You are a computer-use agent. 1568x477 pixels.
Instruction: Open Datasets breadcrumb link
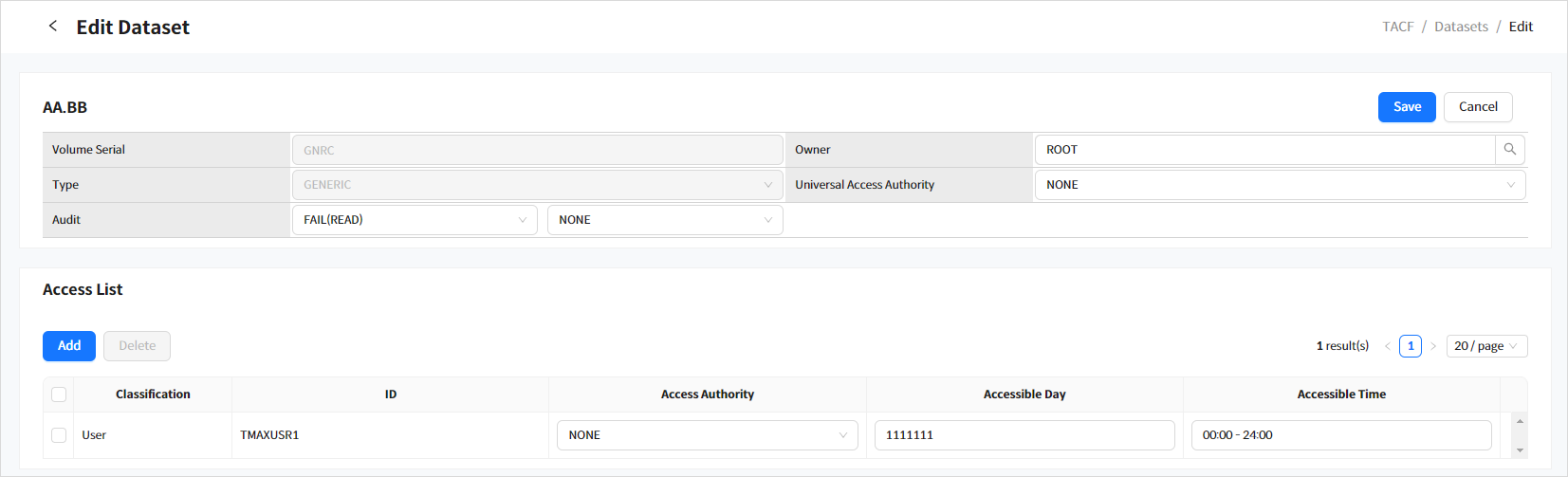coord(1461,27)
